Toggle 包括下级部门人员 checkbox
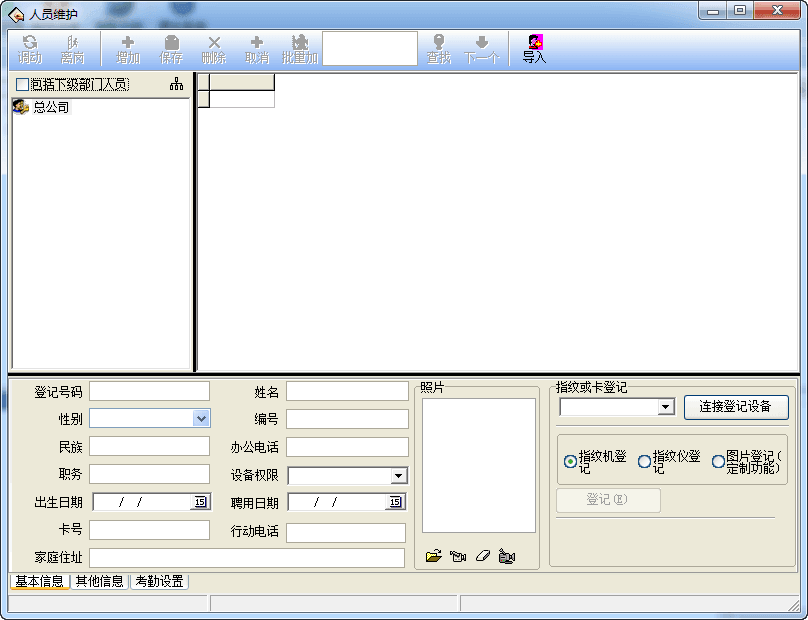 tap(22, 84)
